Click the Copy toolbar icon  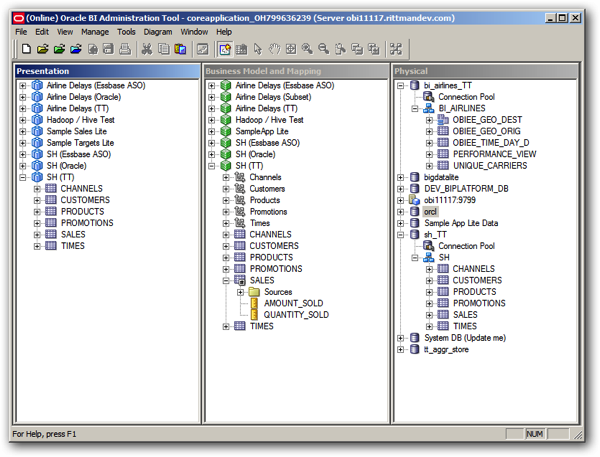(x=163, y=49)
